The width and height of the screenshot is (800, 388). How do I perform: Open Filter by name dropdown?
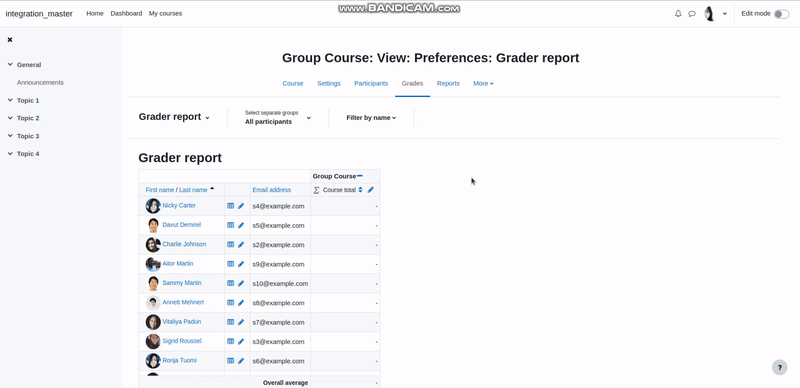(371, 118)
